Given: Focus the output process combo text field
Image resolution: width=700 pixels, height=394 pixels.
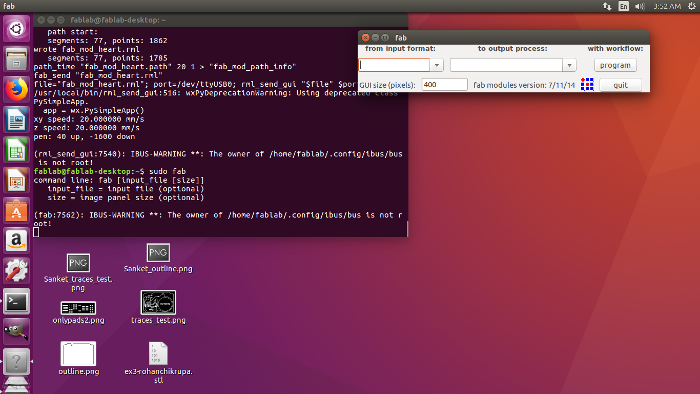Looking at the screenshot, I should (x=506, y=65).
